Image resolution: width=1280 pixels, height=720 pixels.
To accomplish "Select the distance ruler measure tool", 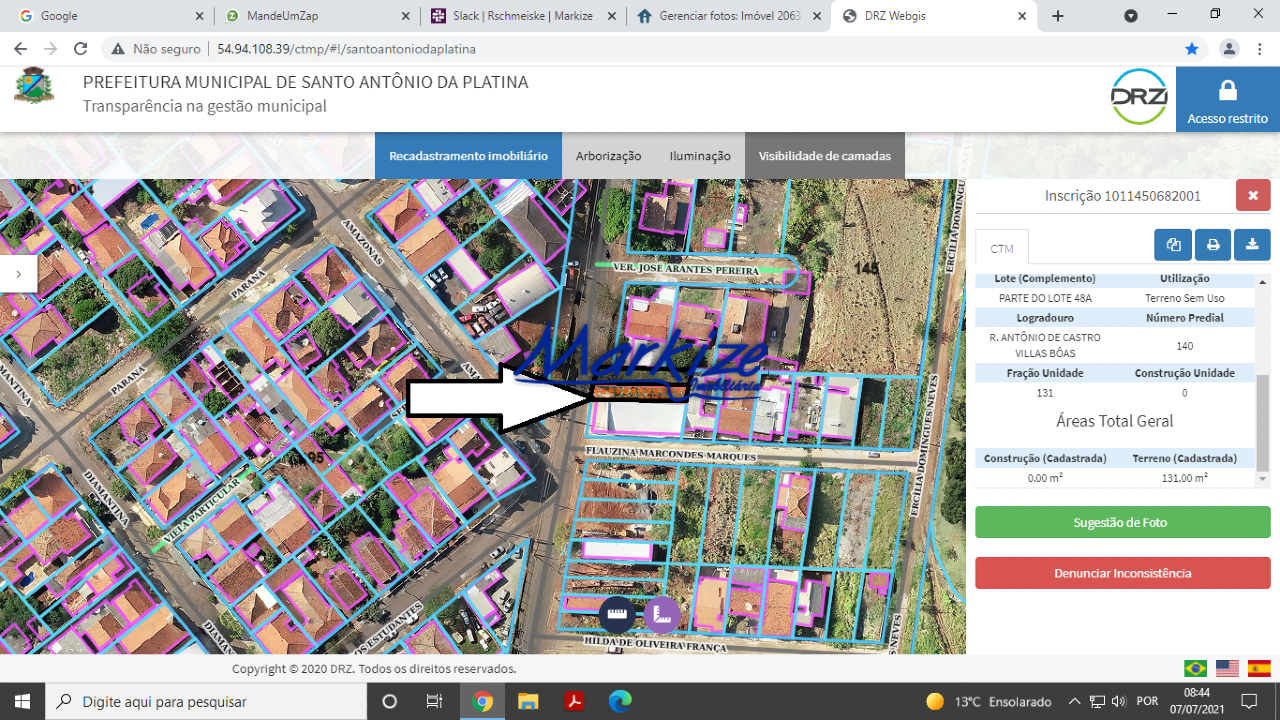I will (x=617, y=613).
